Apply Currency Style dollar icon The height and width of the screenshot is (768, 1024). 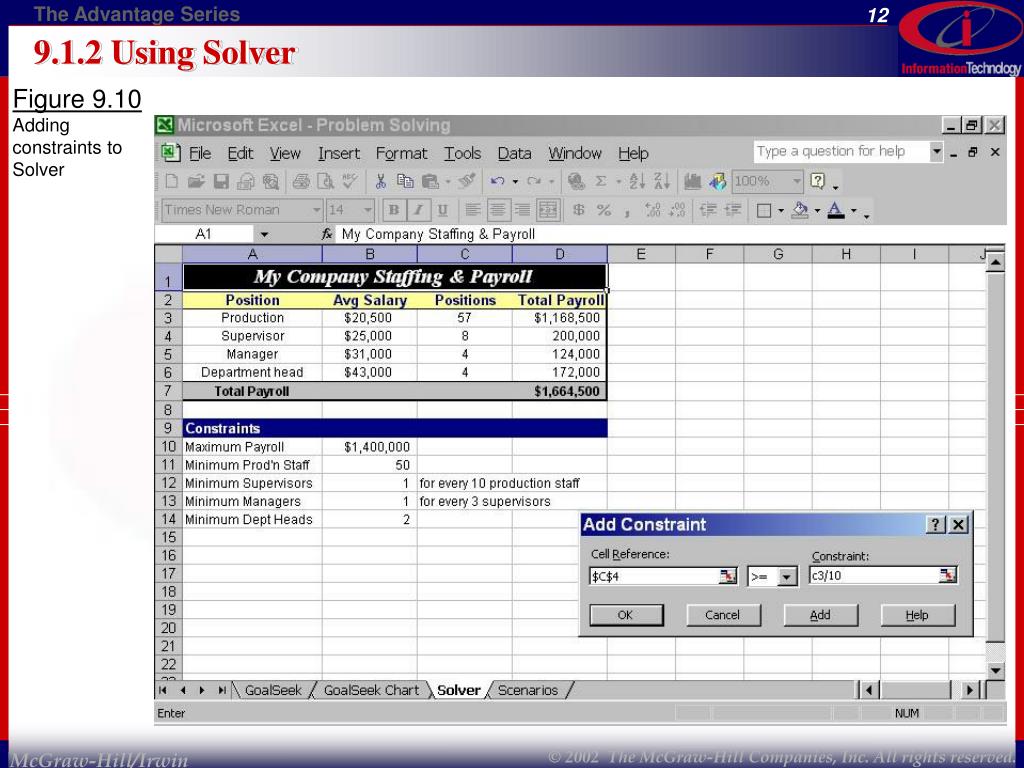pos(579,210)
